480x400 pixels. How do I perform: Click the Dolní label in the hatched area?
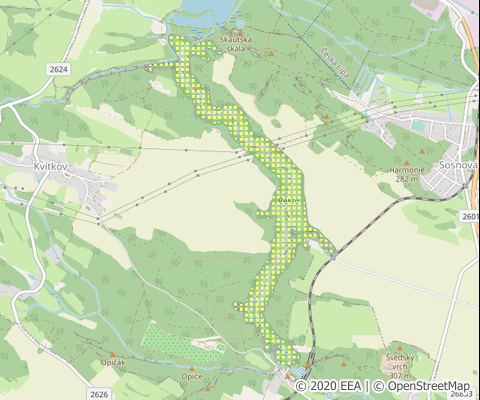click(x=287, y=200)
